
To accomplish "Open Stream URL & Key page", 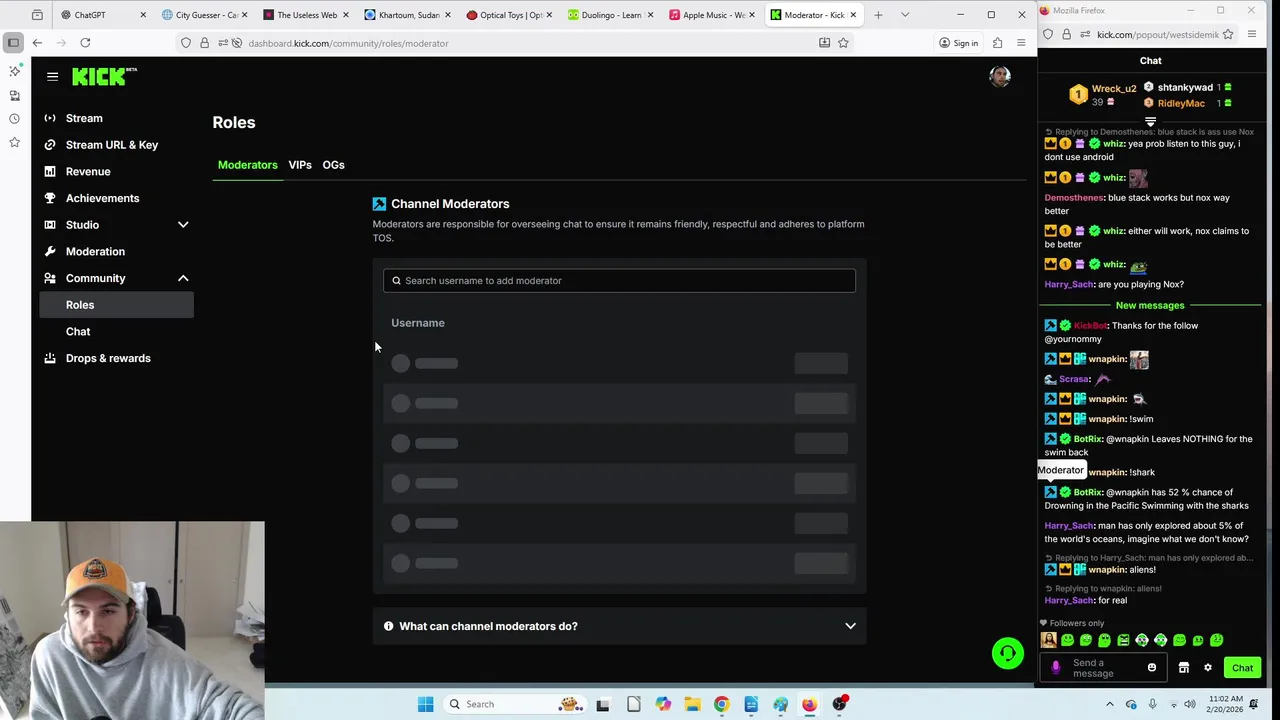I will coord(112,145).
